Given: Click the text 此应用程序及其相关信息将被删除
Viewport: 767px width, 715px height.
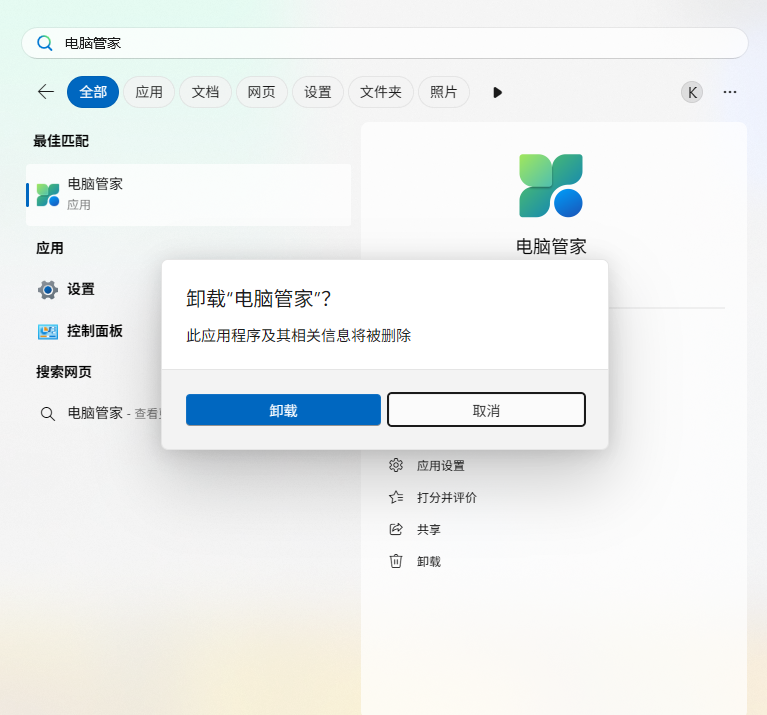Looking at the screenshot, I should click(298, 335).
